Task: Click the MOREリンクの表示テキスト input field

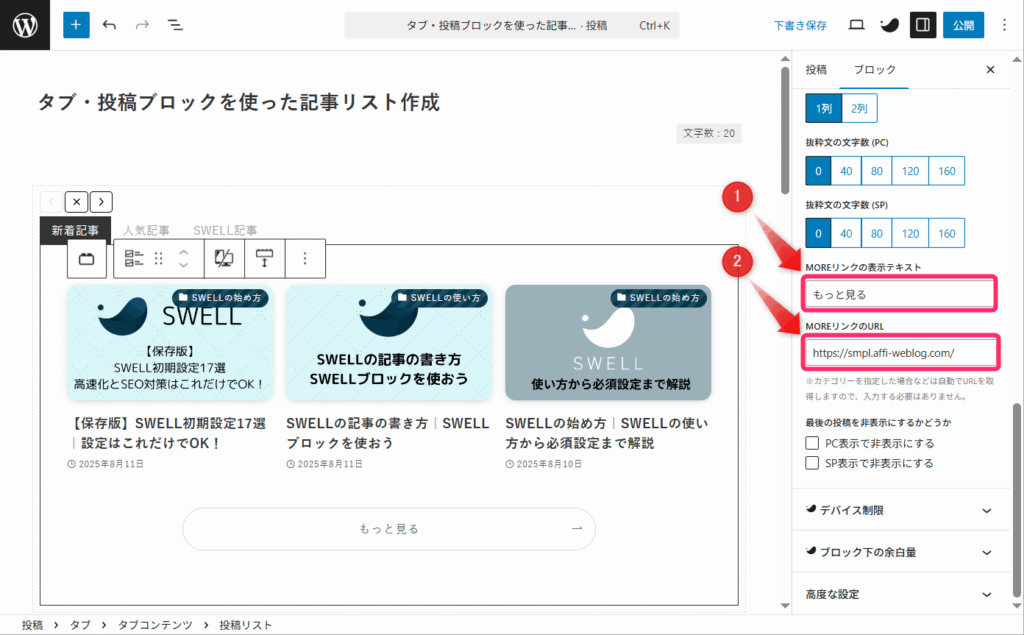Action: tap(899, 294)
